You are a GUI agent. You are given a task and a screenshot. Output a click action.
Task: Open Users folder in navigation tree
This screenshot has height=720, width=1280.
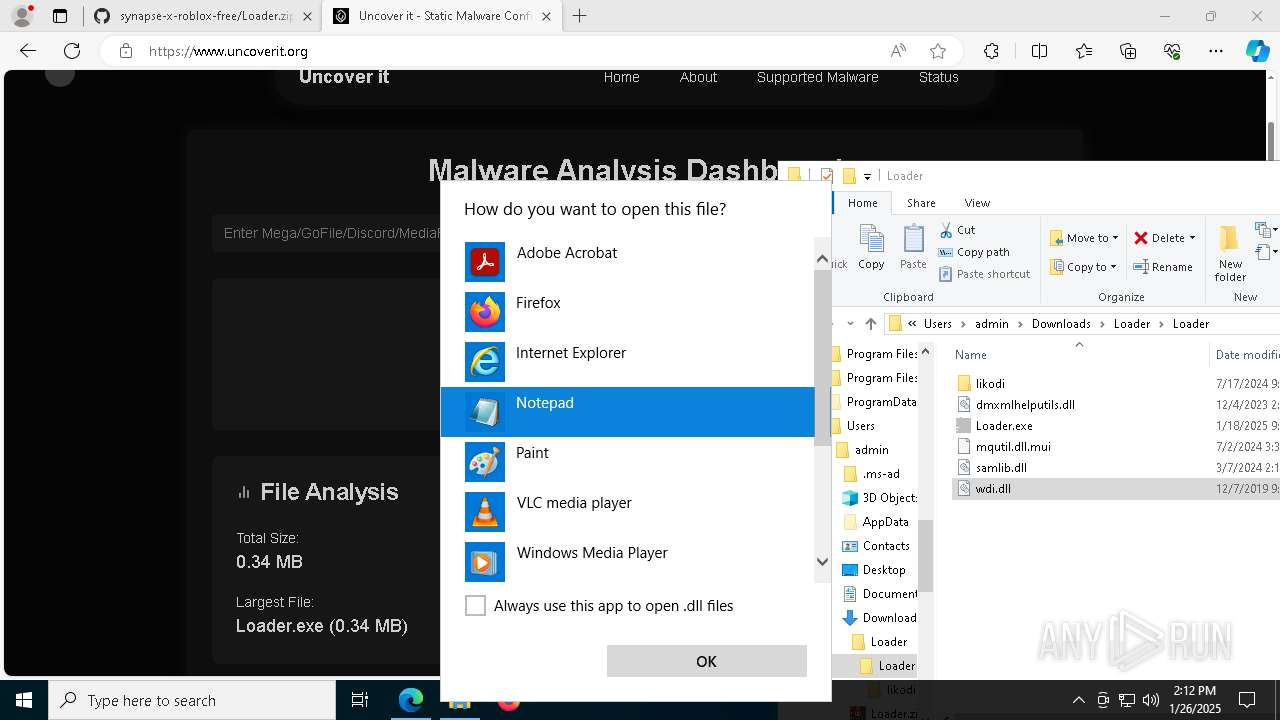860,426
